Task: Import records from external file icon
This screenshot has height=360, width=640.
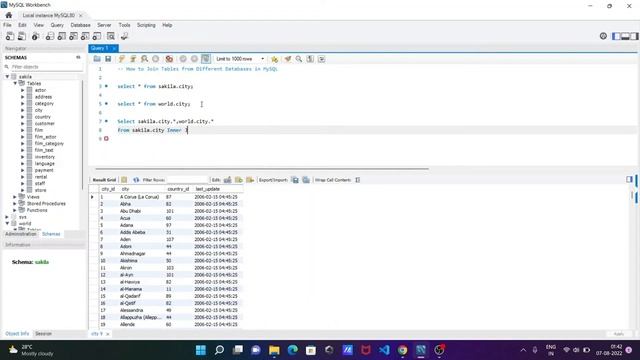Action: 306,180
